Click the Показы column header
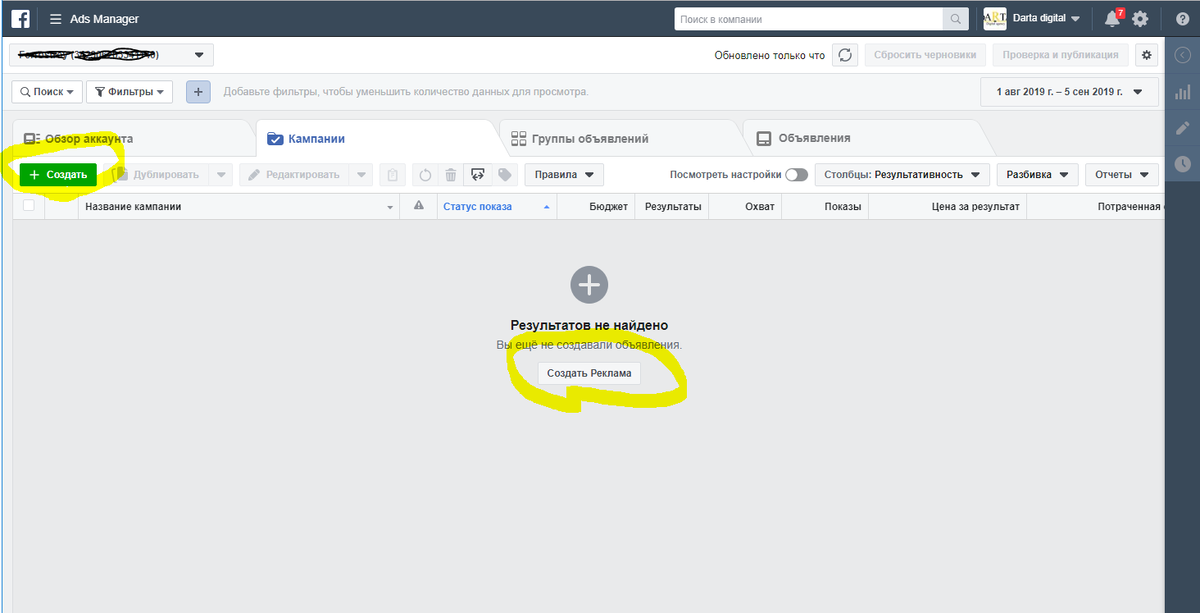Viewport: 1200px width, 613px height. [x=825, y=206]
